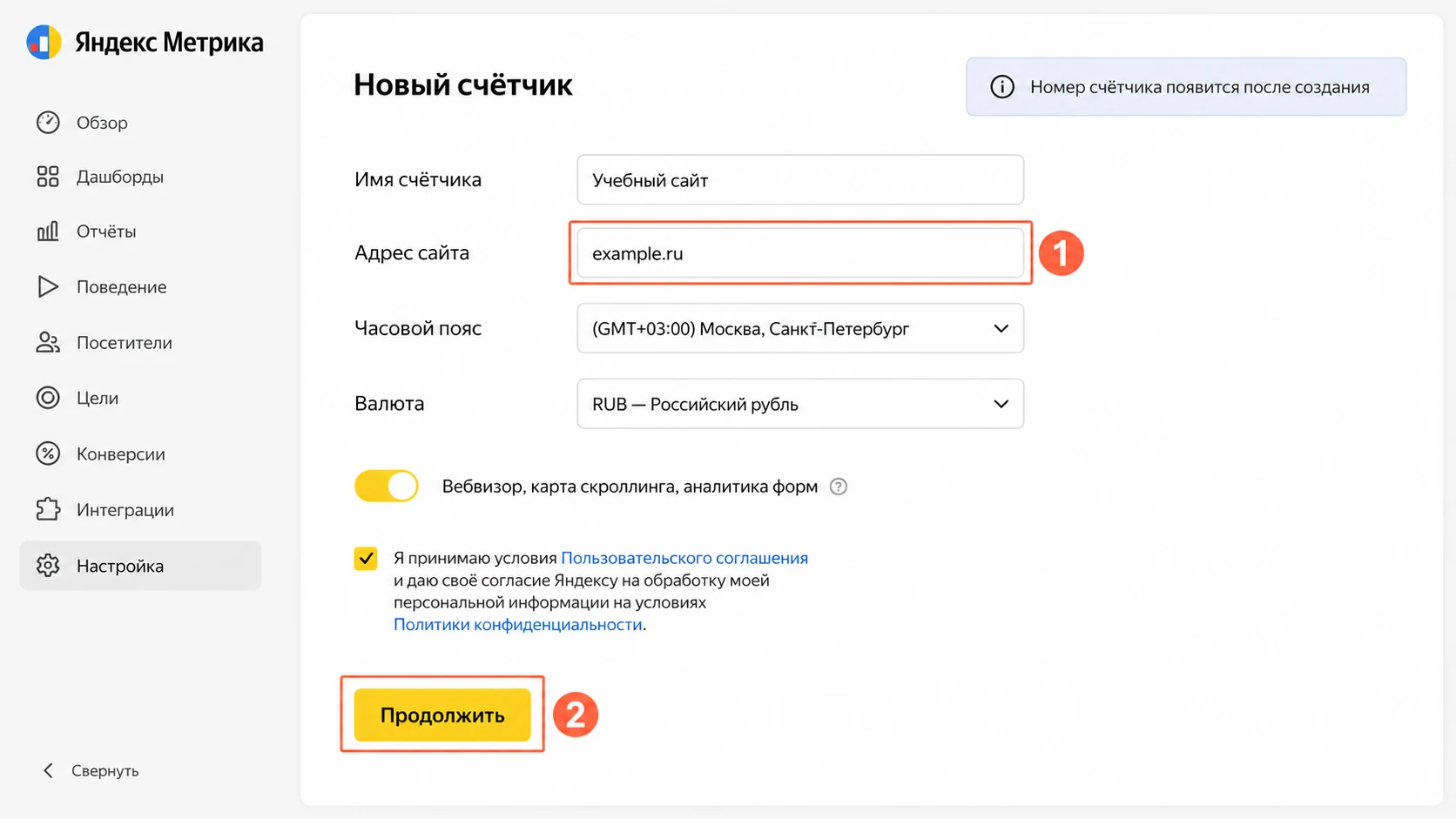Screen dimensions: 1456x819
Task: Open the Цели menu item
Action: [140, 398]
